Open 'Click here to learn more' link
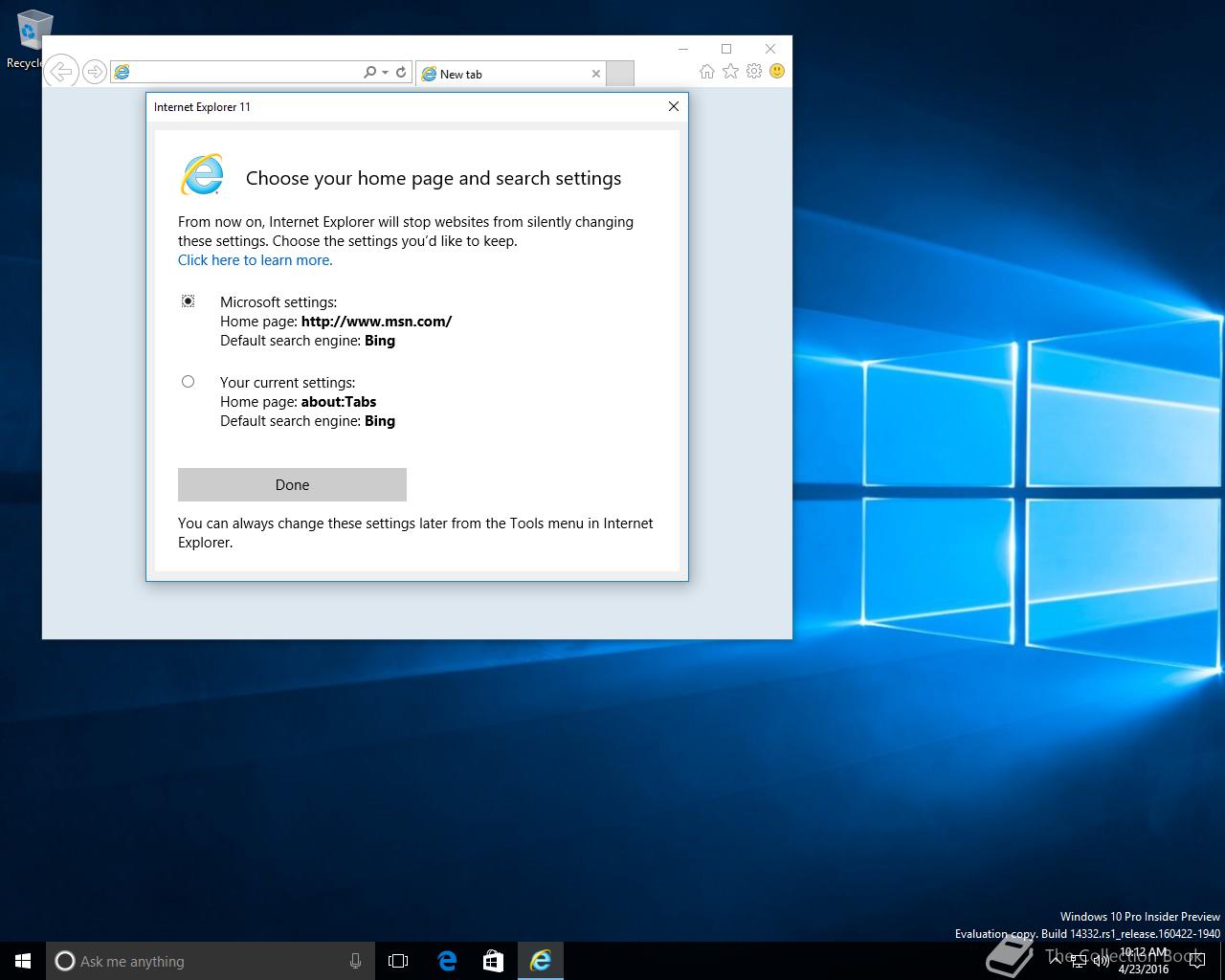 (256, 260)
